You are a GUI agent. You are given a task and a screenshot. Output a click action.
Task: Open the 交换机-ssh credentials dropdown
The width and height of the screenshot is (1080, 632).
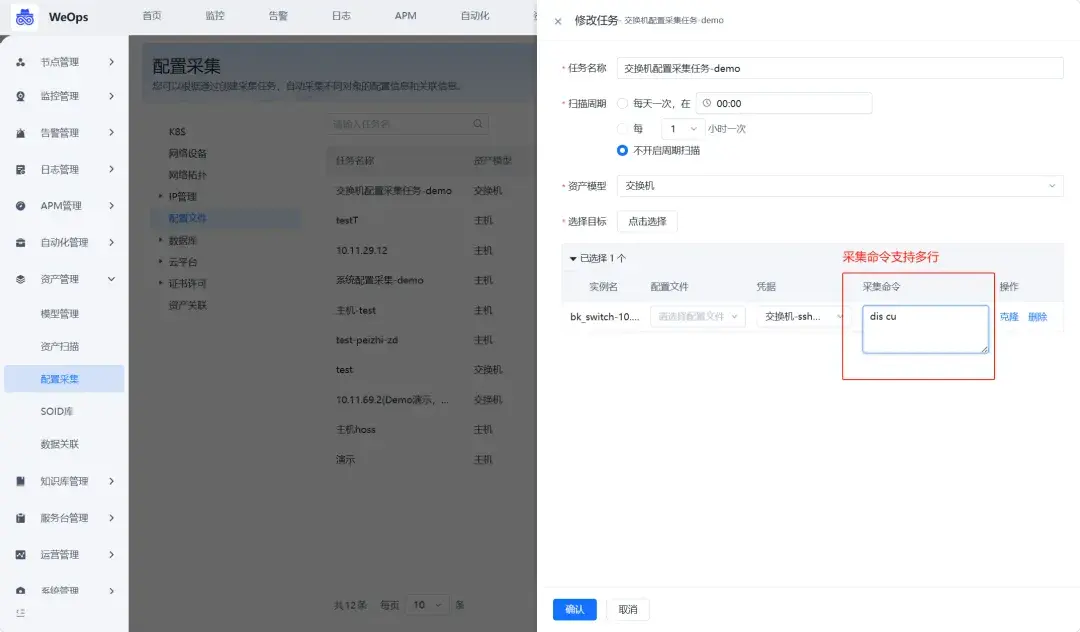(x=800, y=317)
